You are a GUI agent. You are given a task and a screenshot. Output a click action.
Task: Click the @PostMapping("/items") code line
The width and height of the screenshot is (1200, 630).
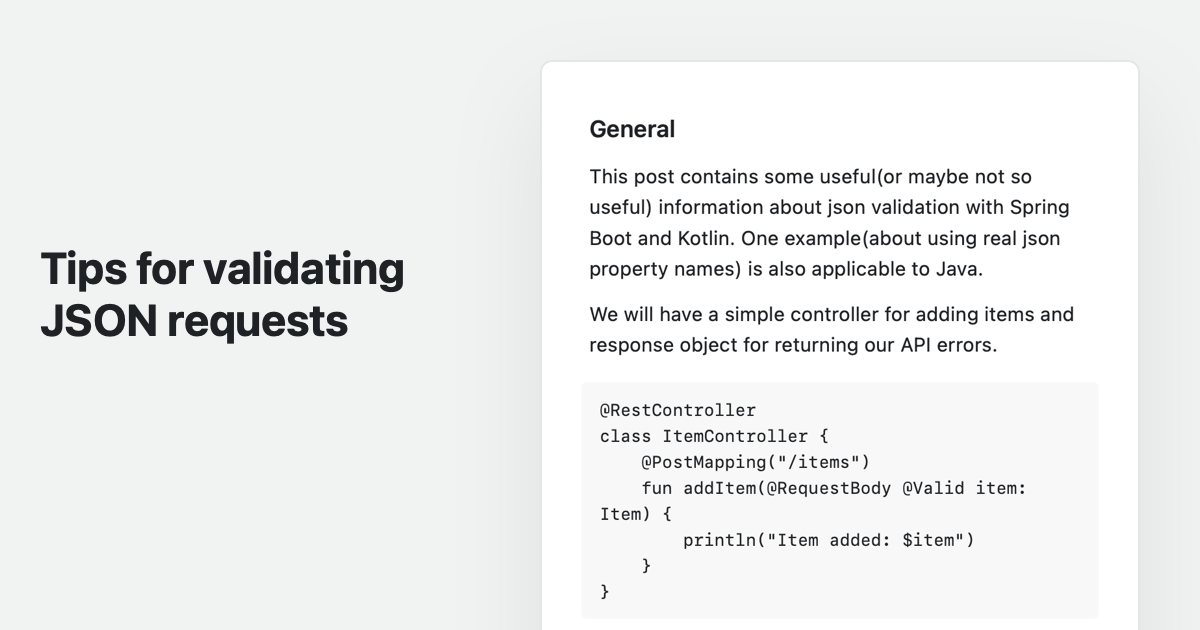point(756,462)
